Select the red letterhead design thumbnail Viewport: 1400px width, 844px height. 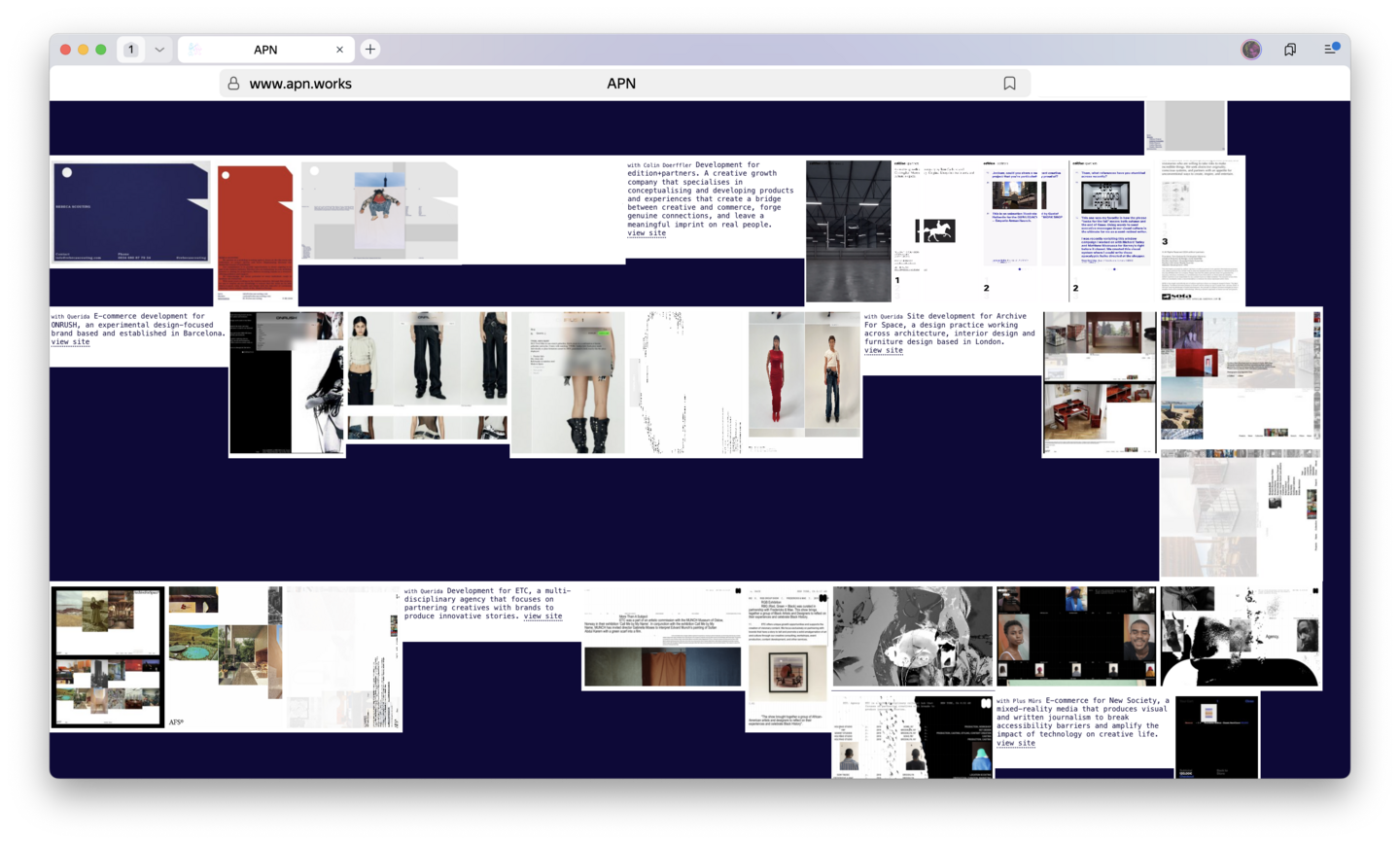coord(255,229)
